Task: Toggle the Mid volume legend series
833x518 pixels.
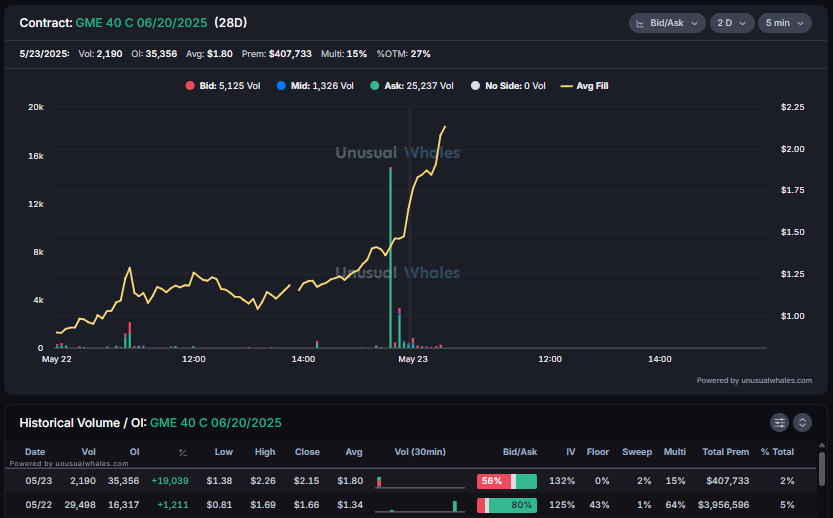Action: (315, 86)
